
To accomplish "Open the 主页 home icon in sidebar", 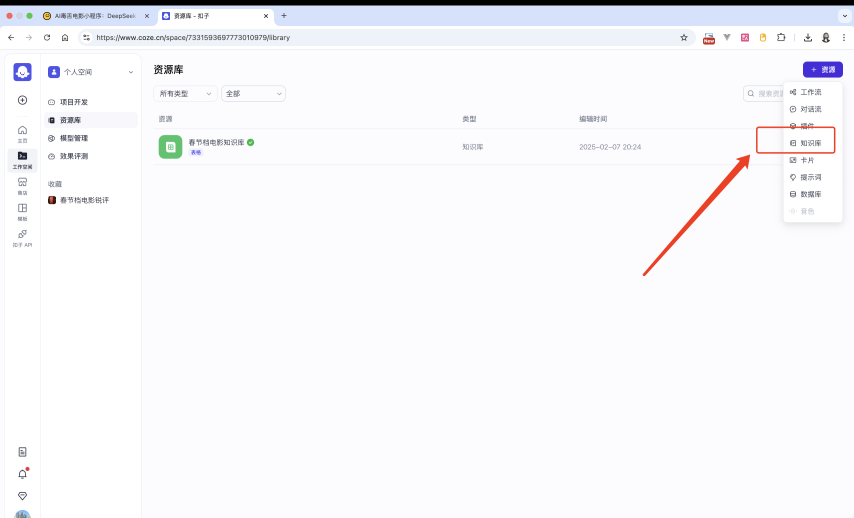I will (x=22, y=133).
